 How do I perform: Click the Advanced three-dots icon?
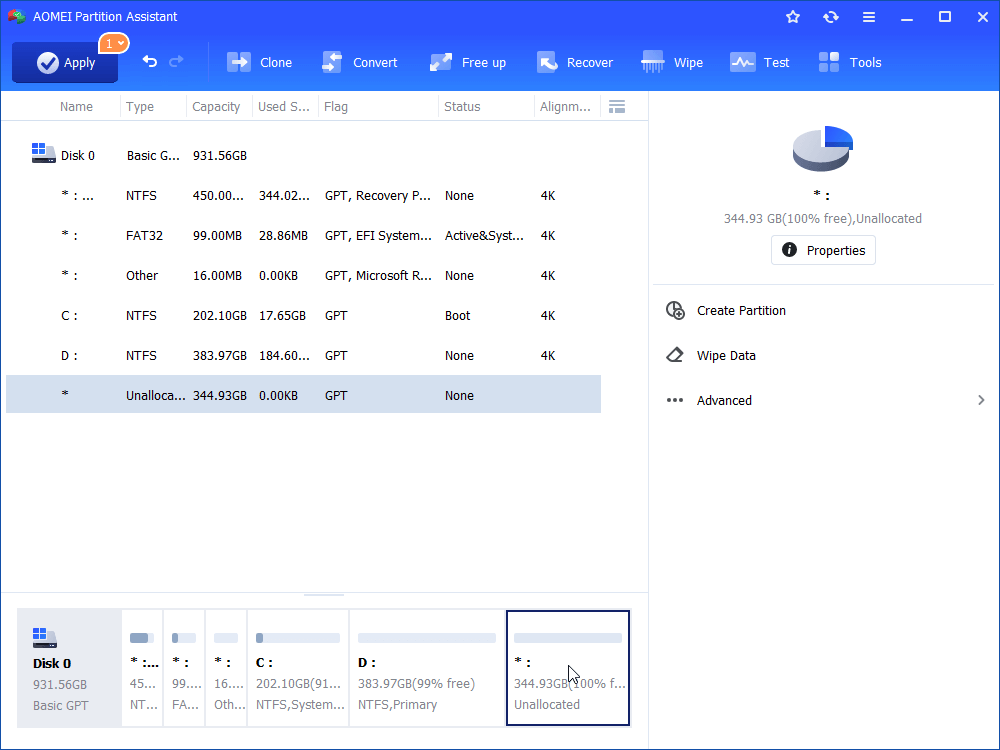[x=675, y=401]
